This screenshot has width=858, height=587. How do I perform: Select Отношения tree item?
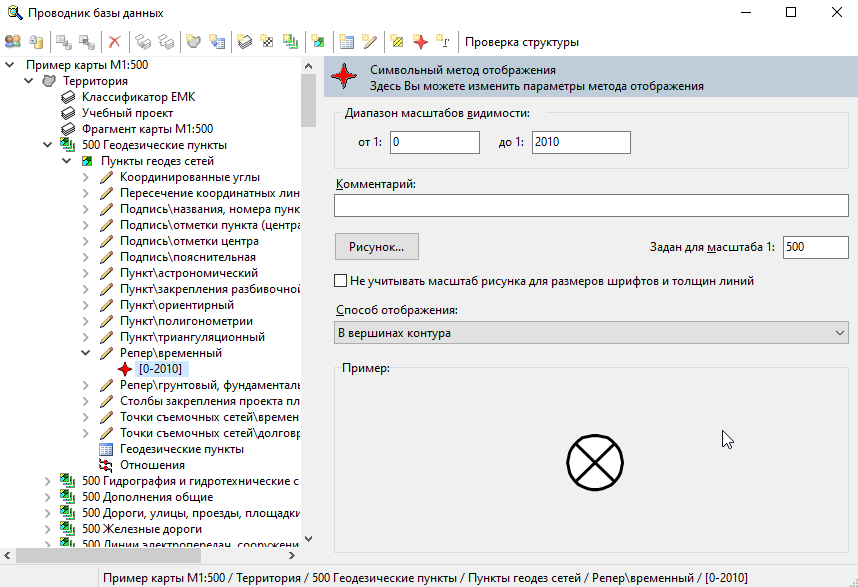[x=152, y=466]
